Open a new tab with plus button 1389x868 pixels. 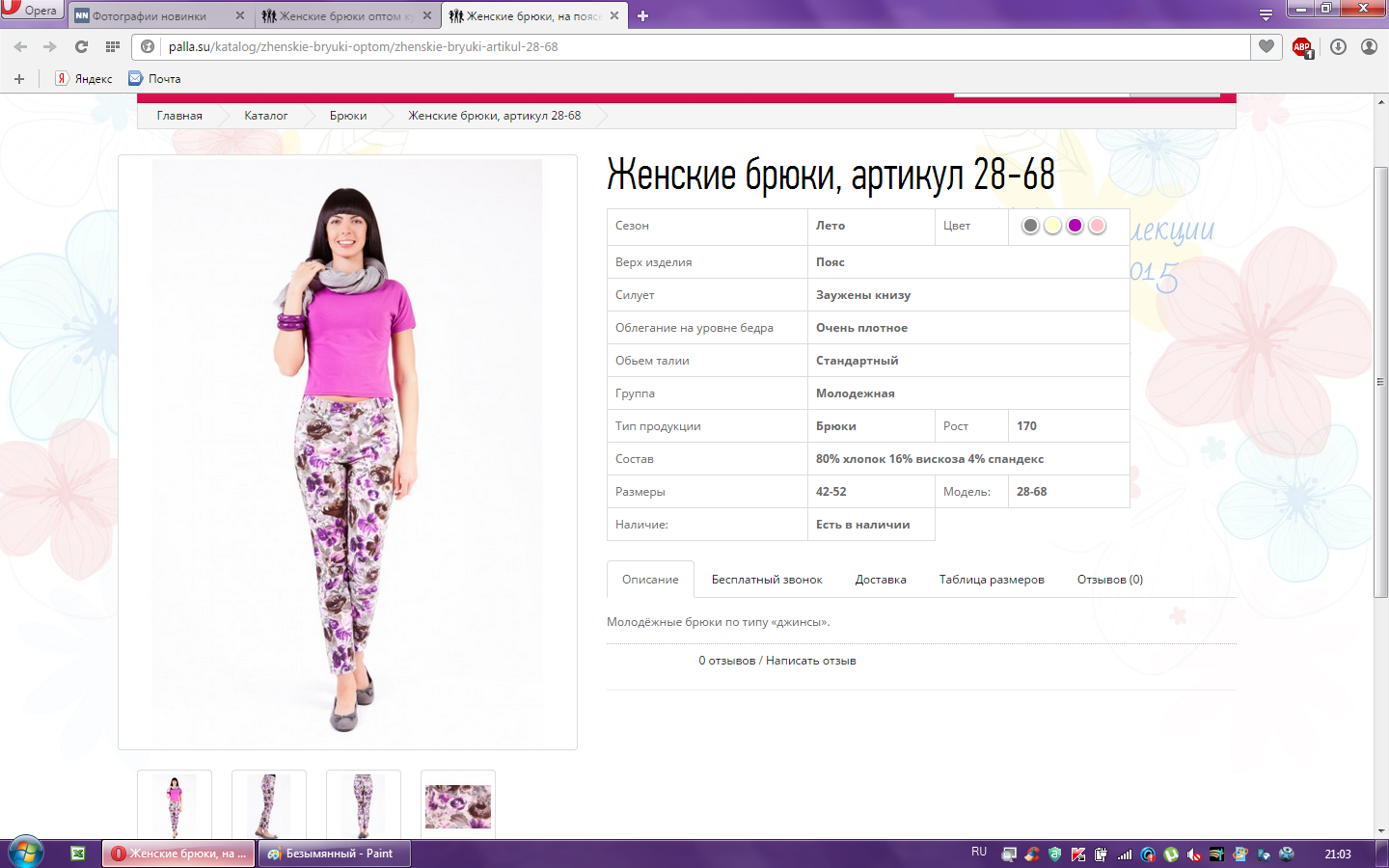(x=643, y=15)
